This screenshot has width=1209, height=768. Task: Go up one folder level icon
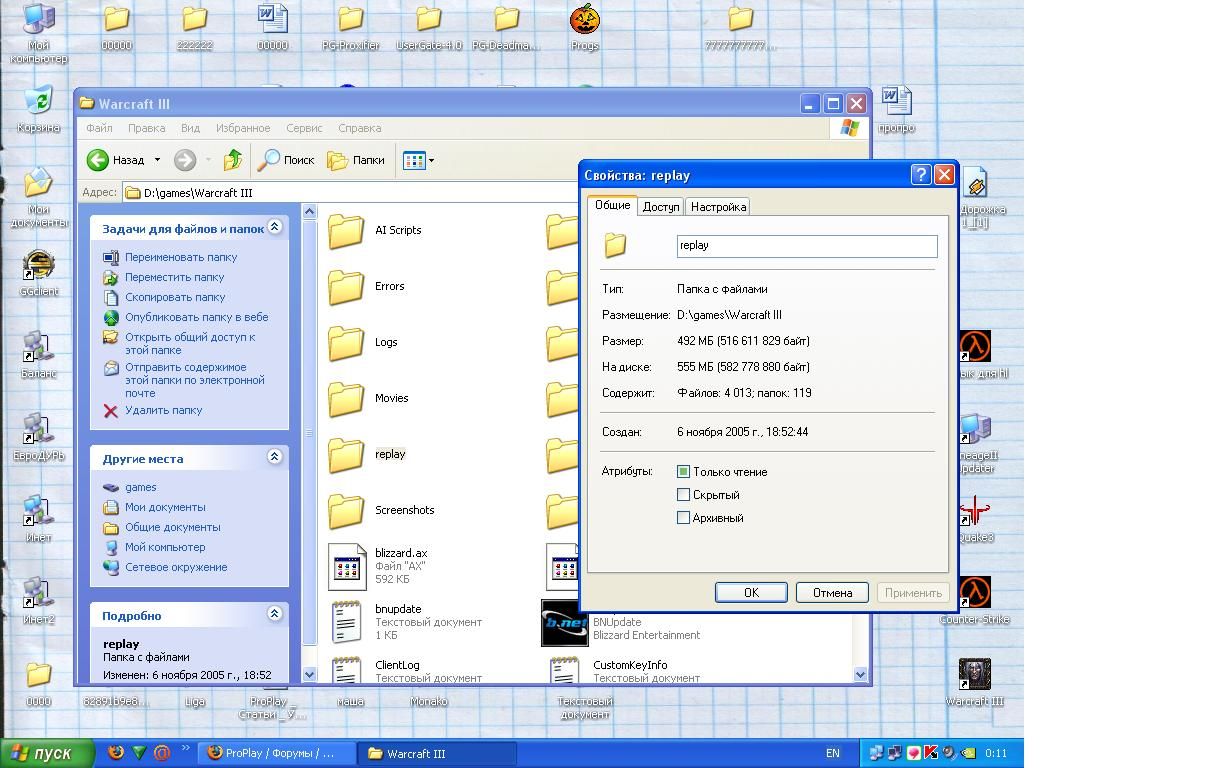tap(233, 160)
